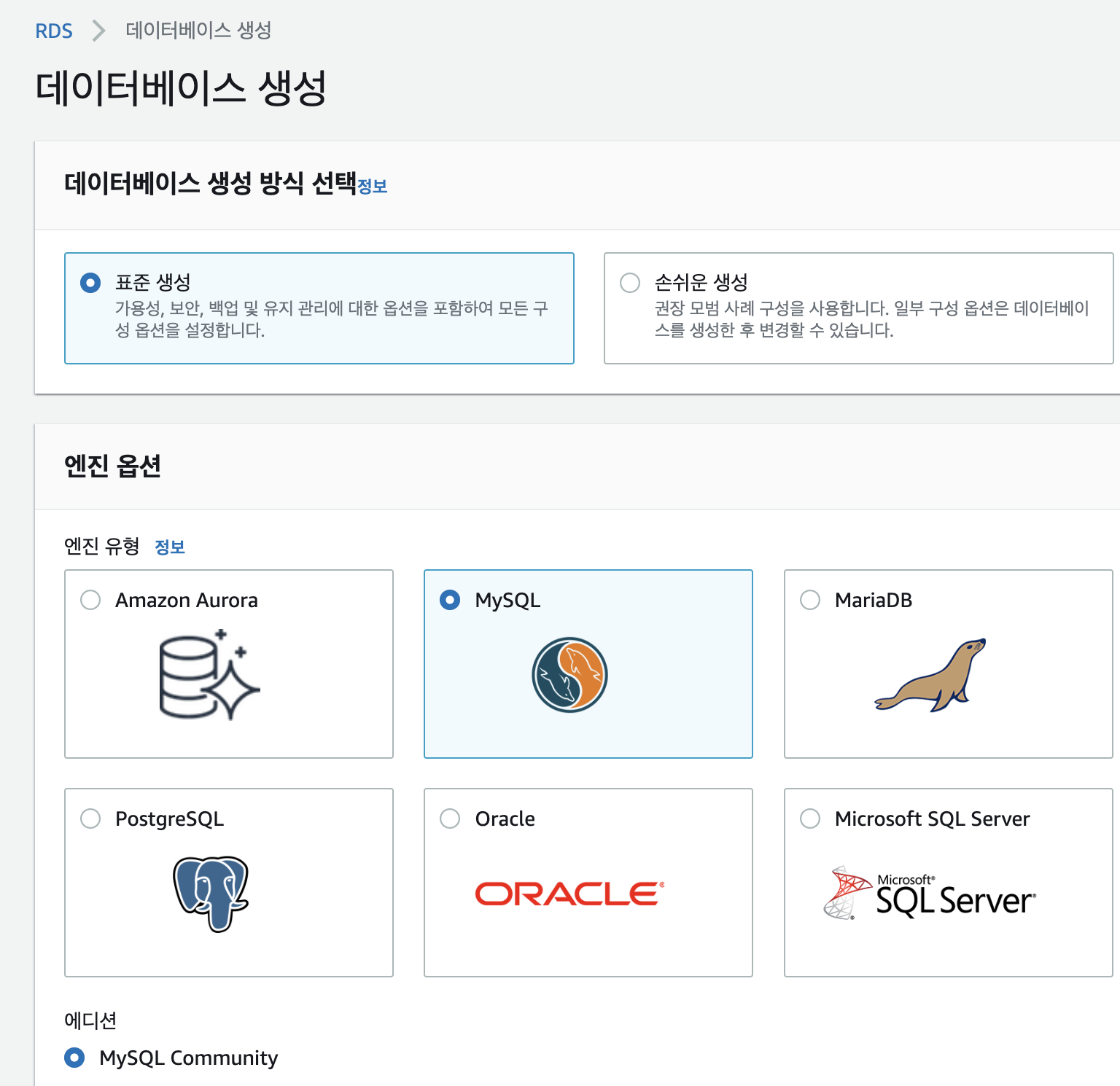Choose the MariaDB engine radio
This screenshot has height=1086, width=1120.
810,600
